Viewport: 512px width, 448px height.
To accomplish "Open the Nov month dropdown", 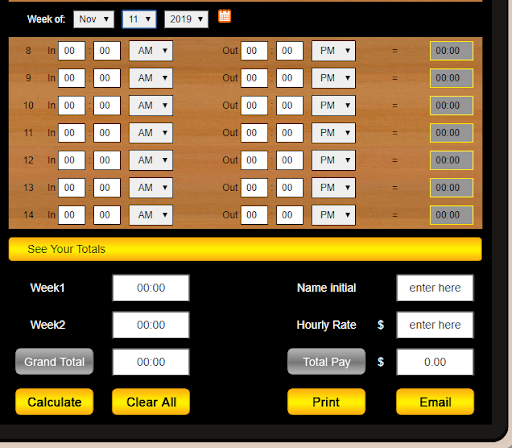I will click(x=94, y=19).
